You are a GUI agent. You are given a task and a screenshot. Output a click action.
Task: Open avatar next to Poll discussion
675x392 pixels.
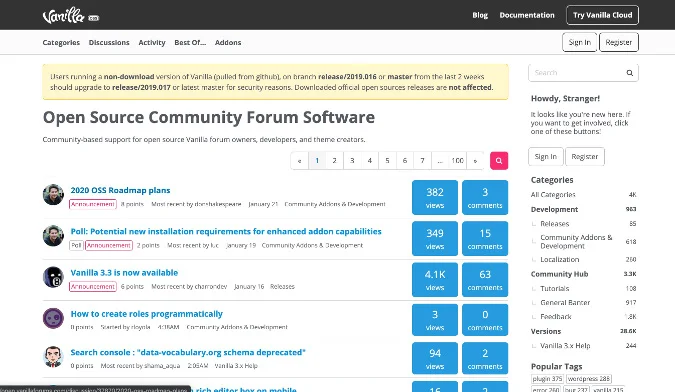[53, 235]
